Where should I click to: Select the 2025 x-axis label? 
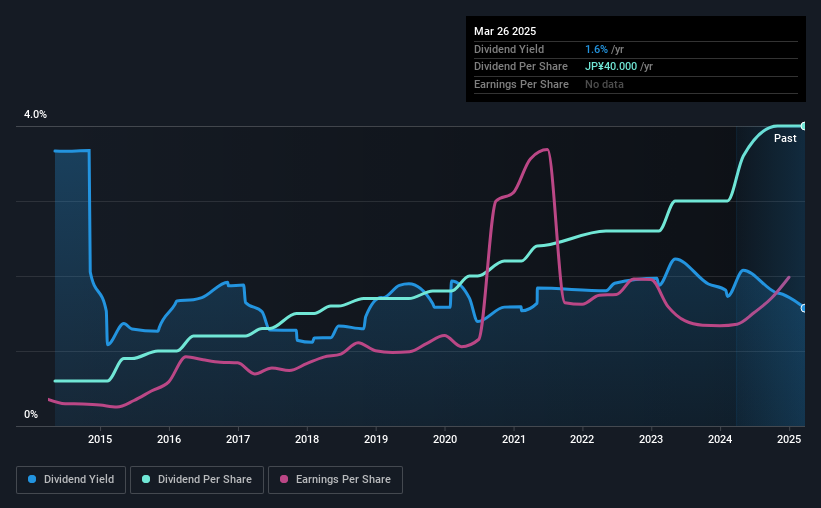click(x=789, y=439)
